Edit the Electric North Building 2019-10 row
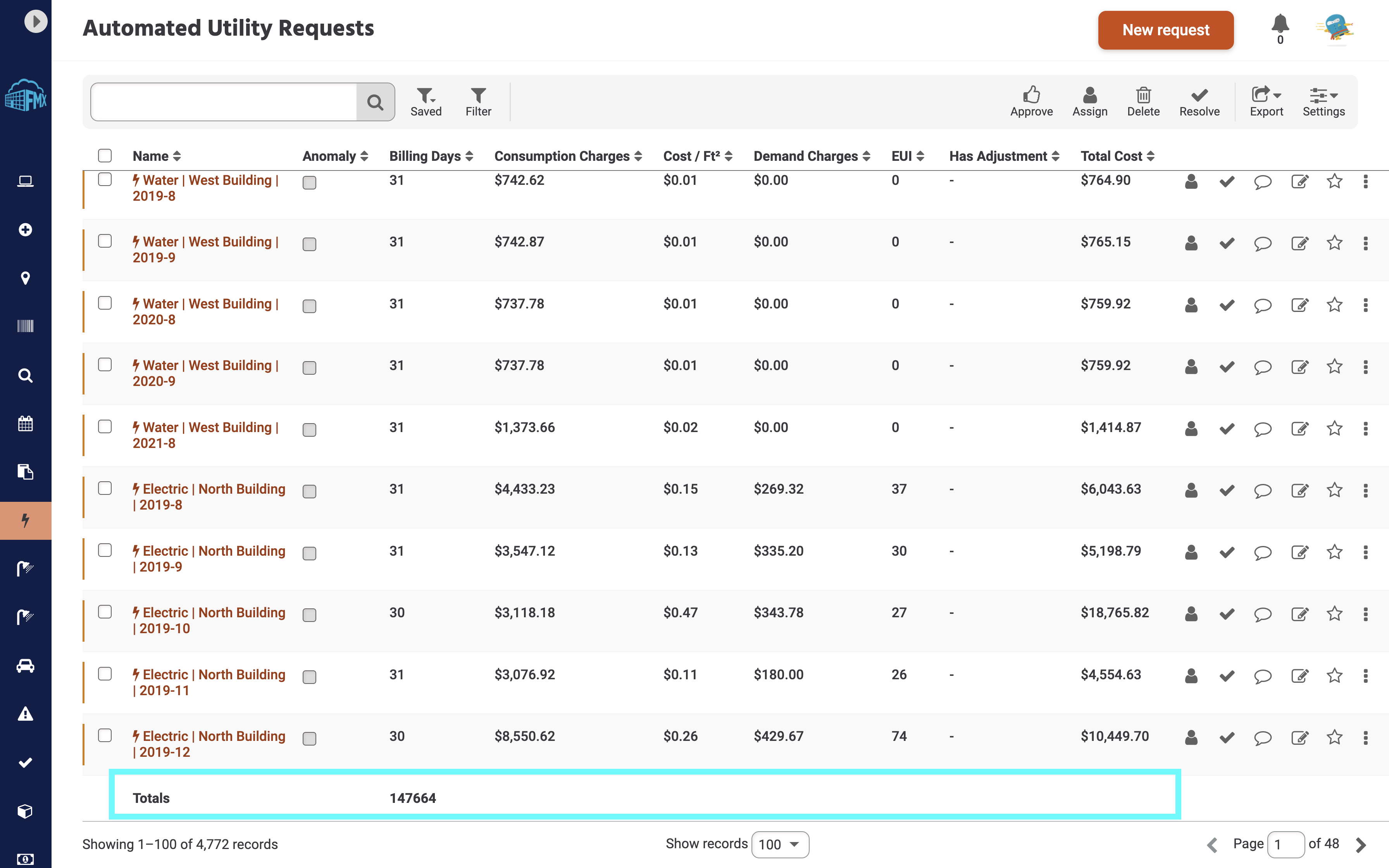Image resolution: width=1389 pixels, height=868 pixels. pos(1299,614)
